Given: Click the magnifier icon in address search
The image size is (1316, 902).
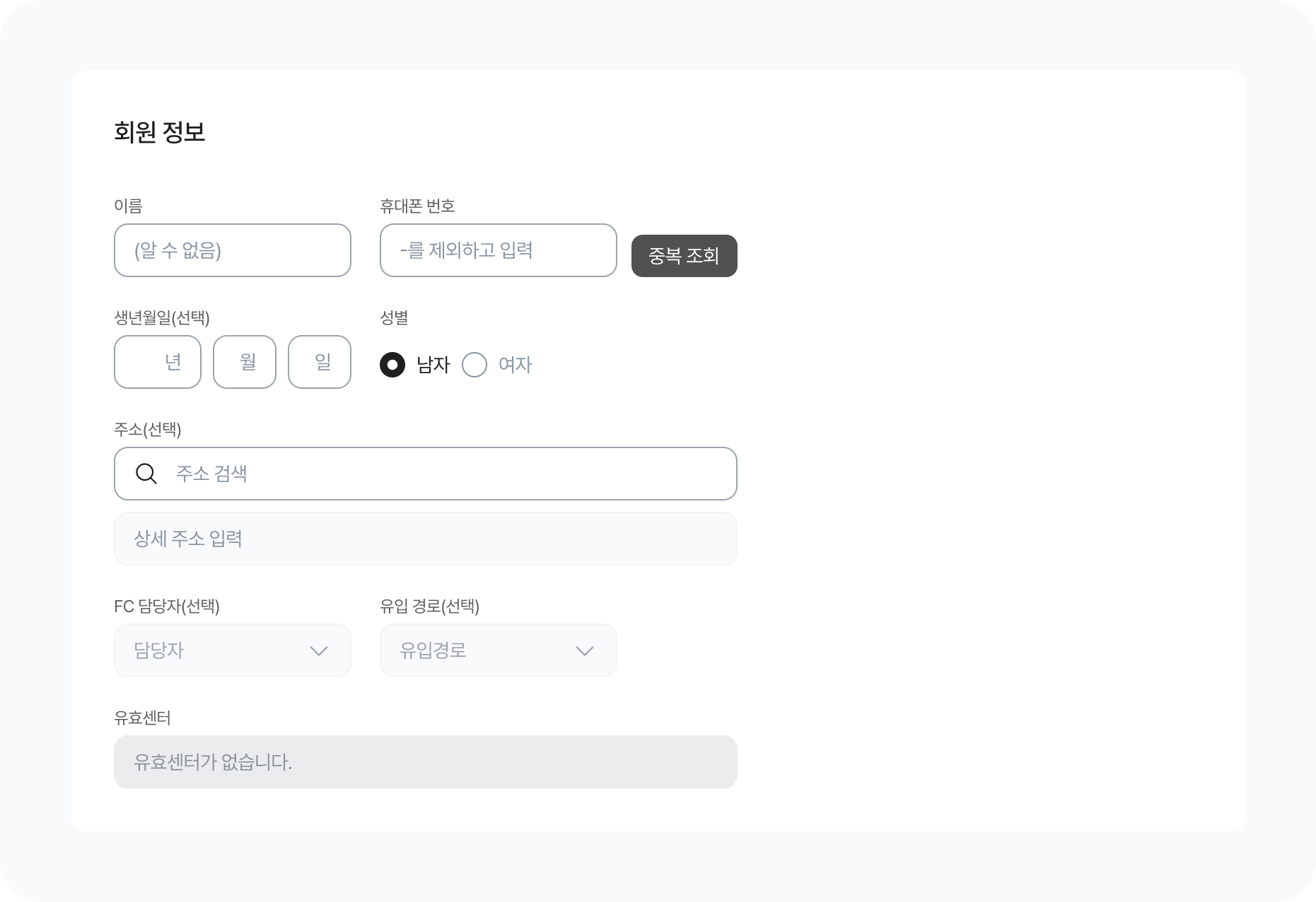Looking at the screenshot, I should (146, 474).
